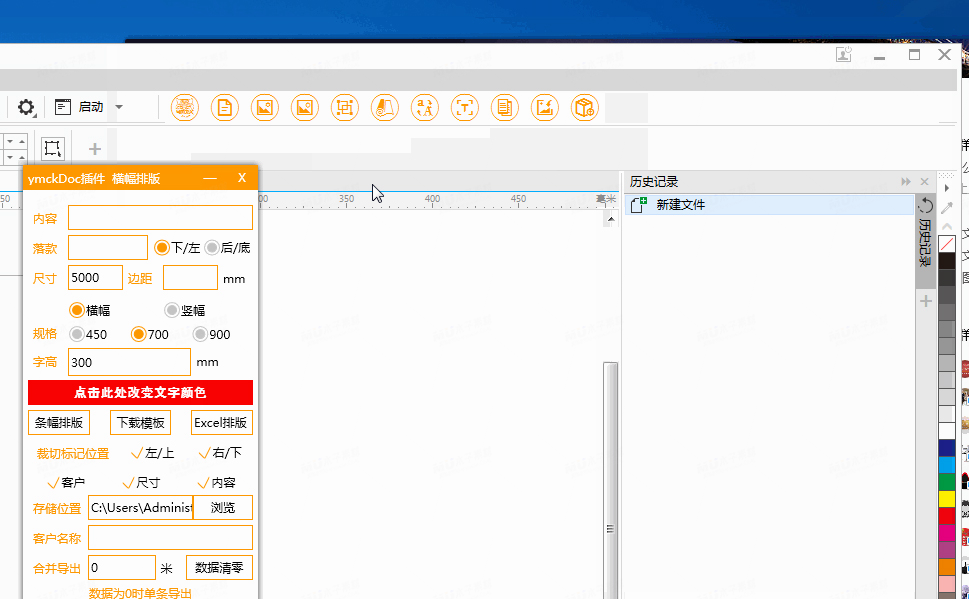Click the 字高 field showing 300
This screenshot has width=969, height=599.
(x=129, y=362)
